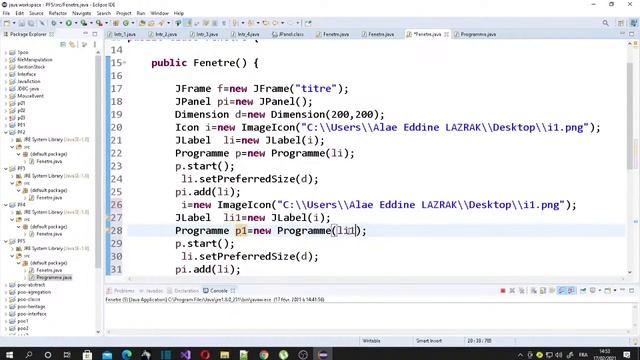
Task: Open the Problems view tab
Action: coord(121,291)
